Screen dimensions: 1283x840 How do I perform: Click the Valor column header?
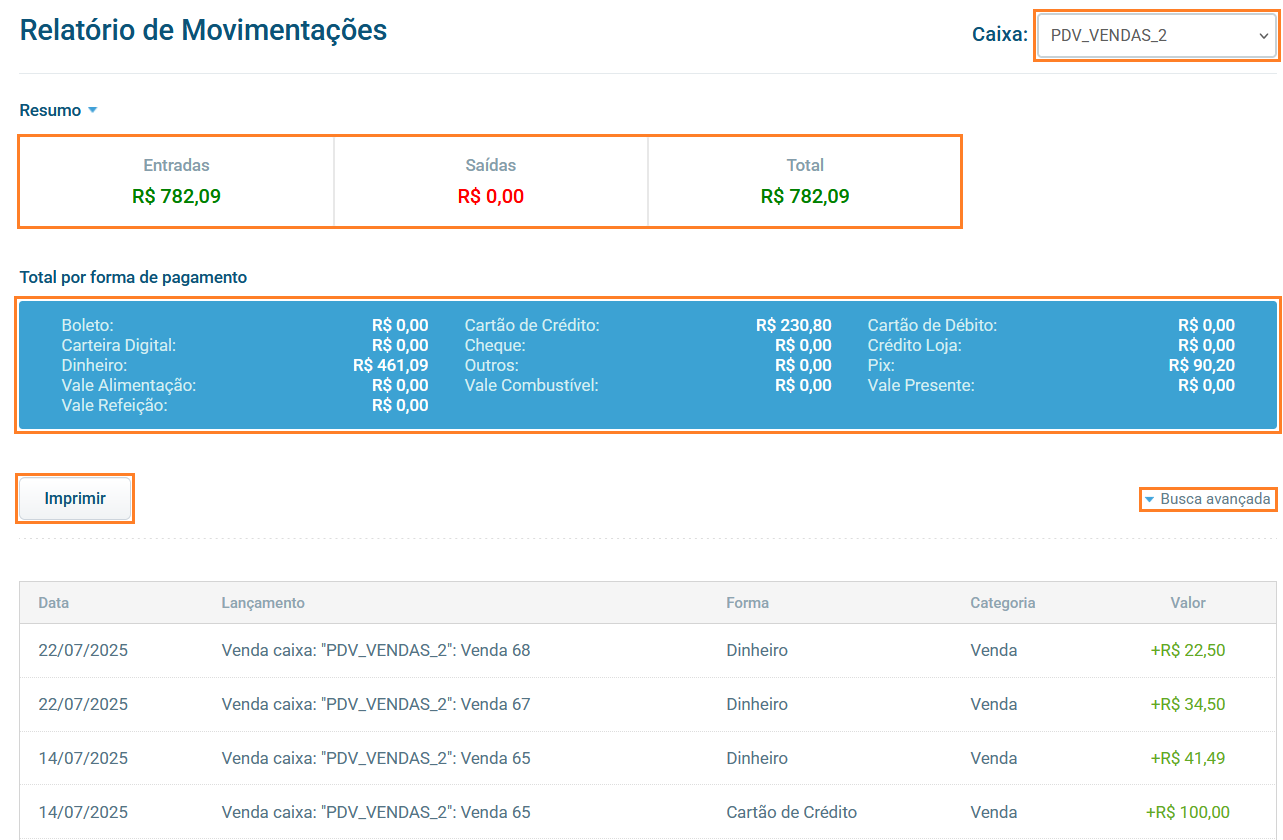coord(1188,603)
